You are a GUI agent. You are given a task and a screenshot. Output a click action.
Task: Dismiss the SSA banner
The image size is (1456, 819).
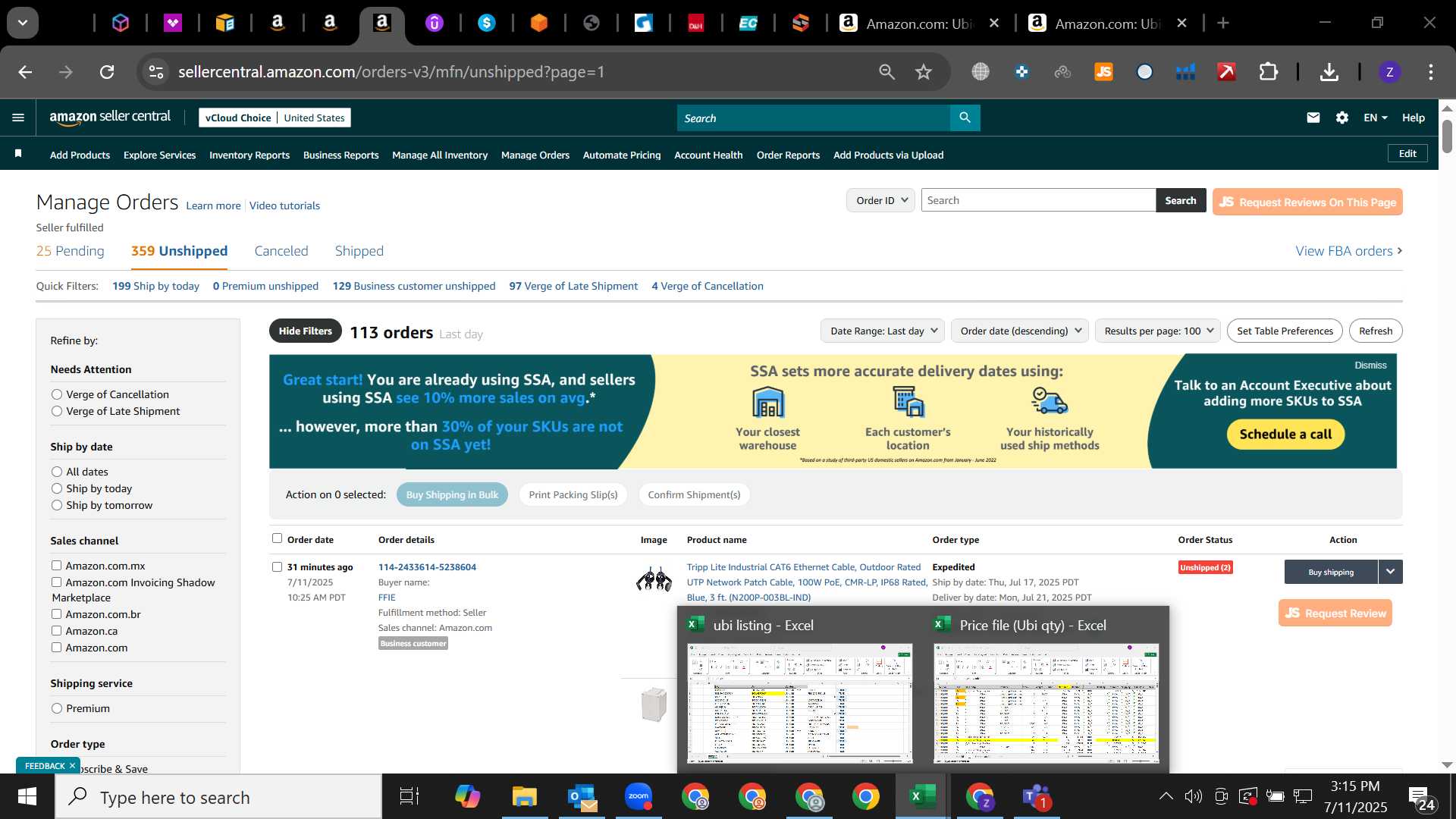(x=1370, y=366)
